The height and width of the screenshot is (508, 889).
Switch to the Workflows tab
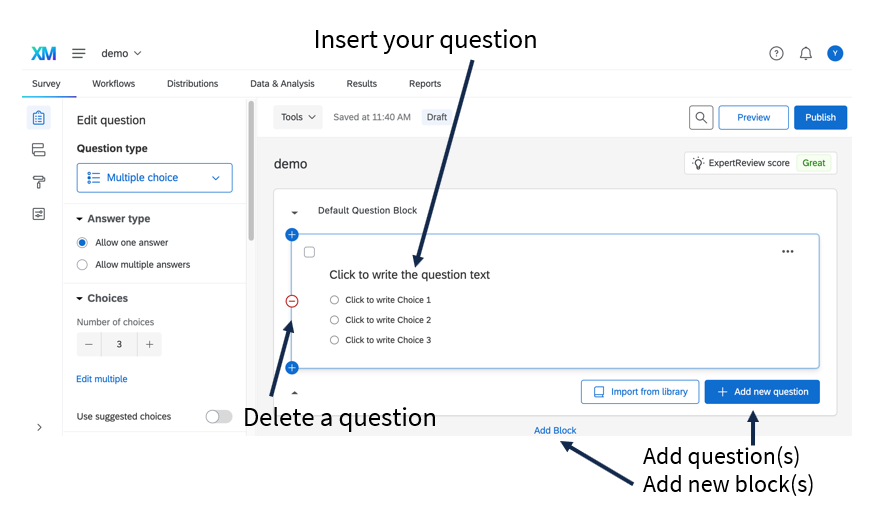point(113,83)
